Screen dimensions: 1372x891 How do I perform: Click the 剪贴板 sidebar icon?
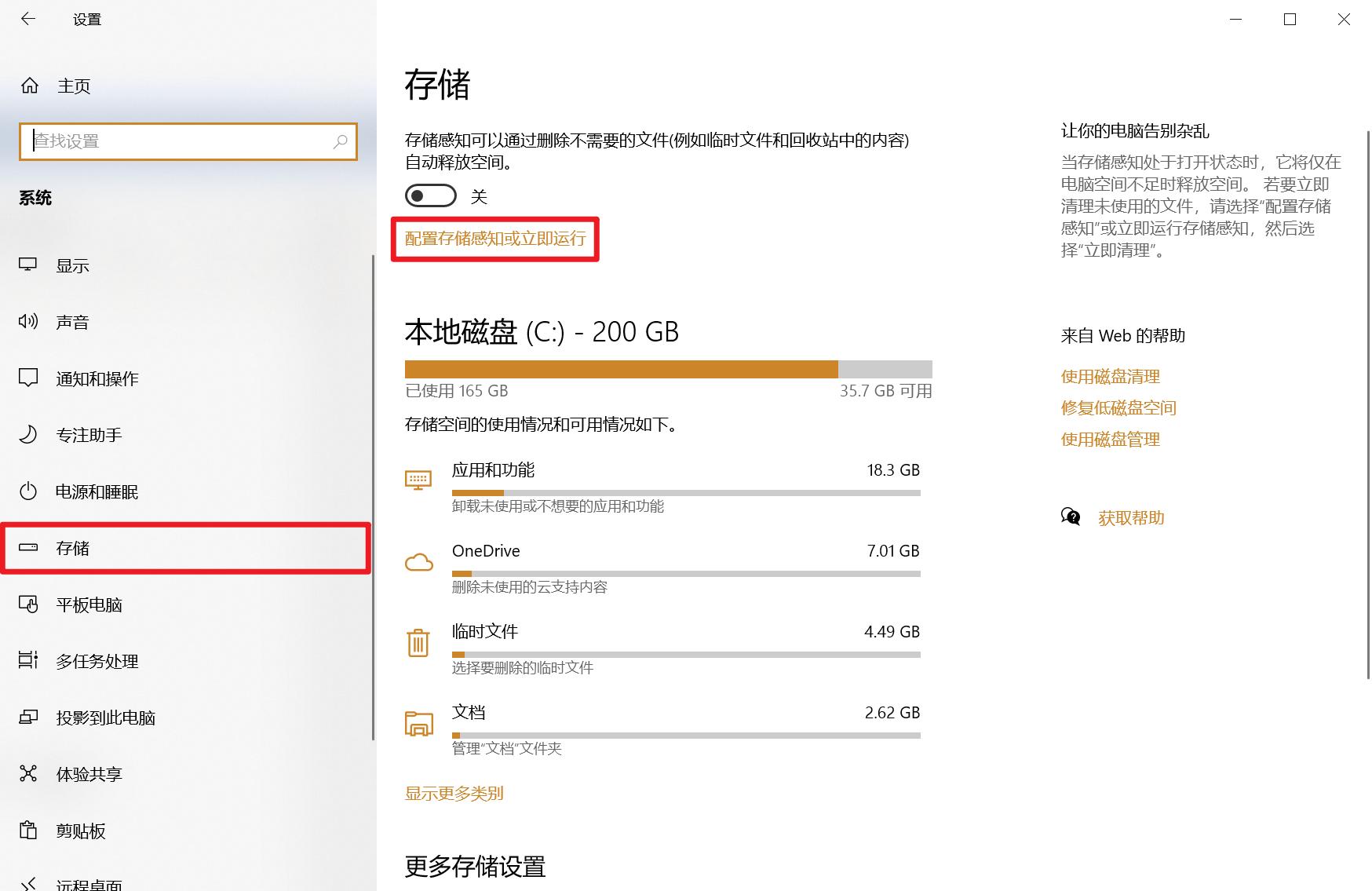tap(28, 831)
